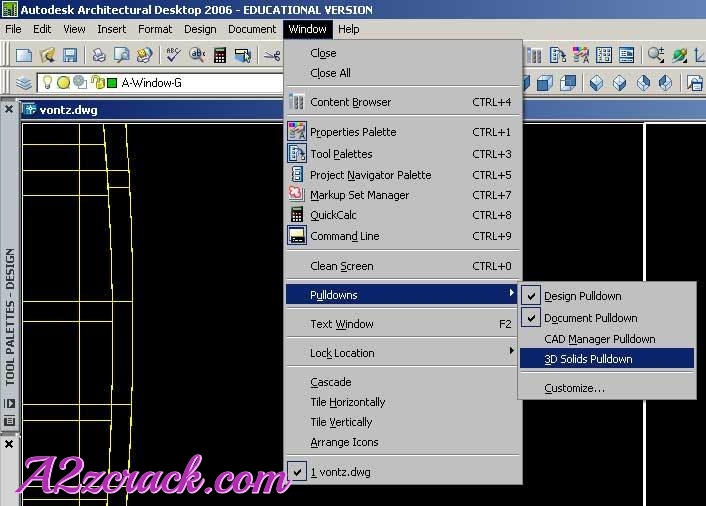Open Content Browser menu entry
The image size is (706, 506).
coord(403,102)
